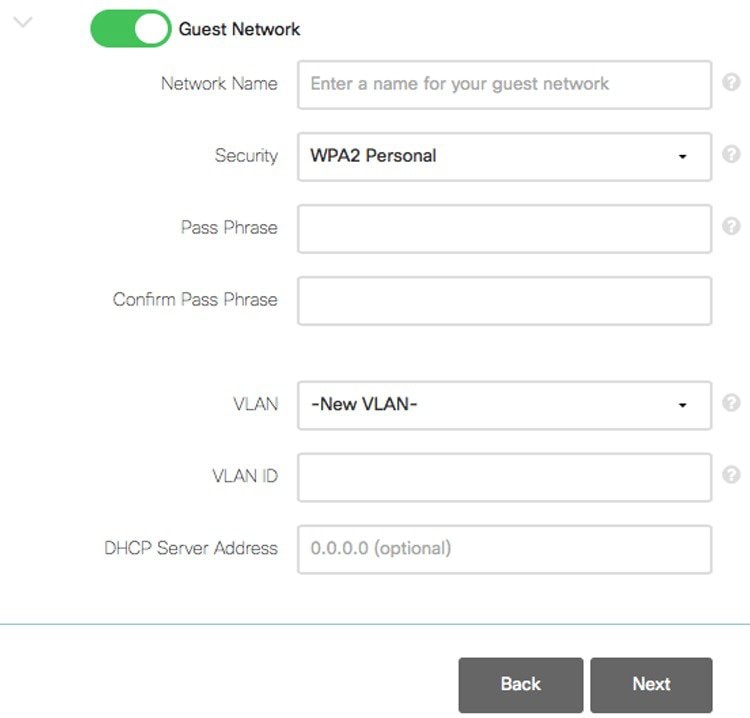Select the Confirm Pass Phrase field

pos(504,300)
